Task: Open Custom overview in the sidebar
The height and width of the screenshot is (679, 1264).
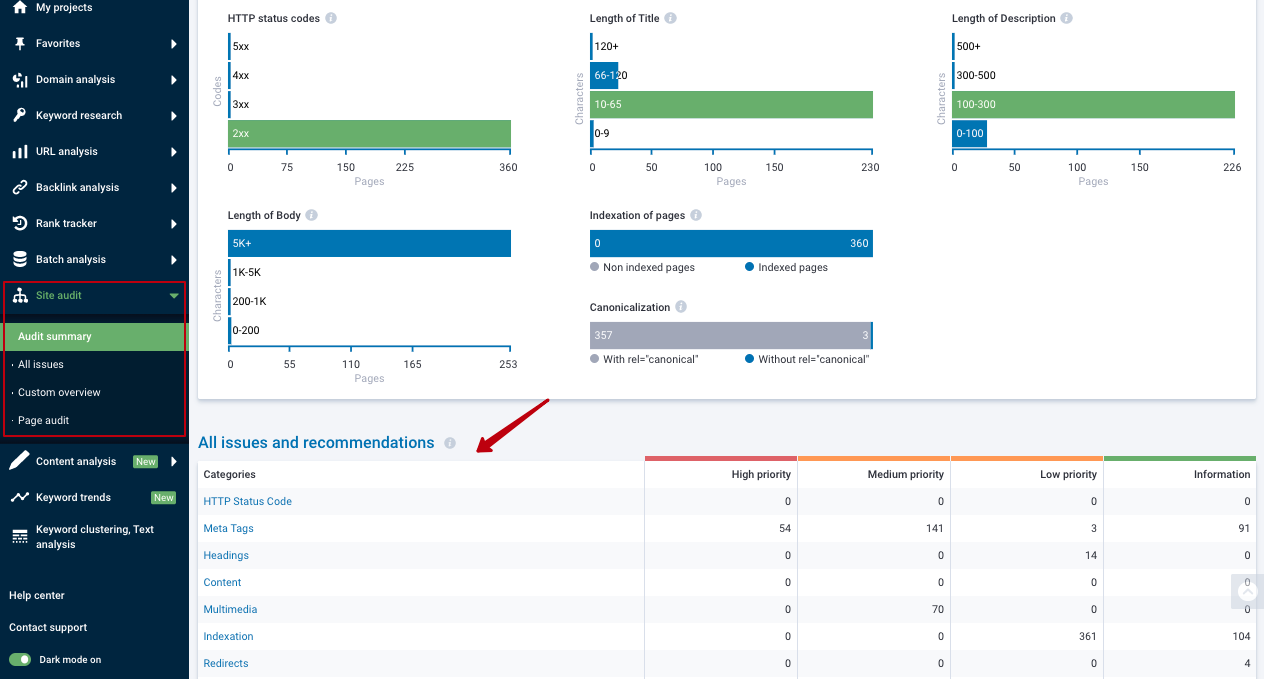Action: (x=59, y=393)
